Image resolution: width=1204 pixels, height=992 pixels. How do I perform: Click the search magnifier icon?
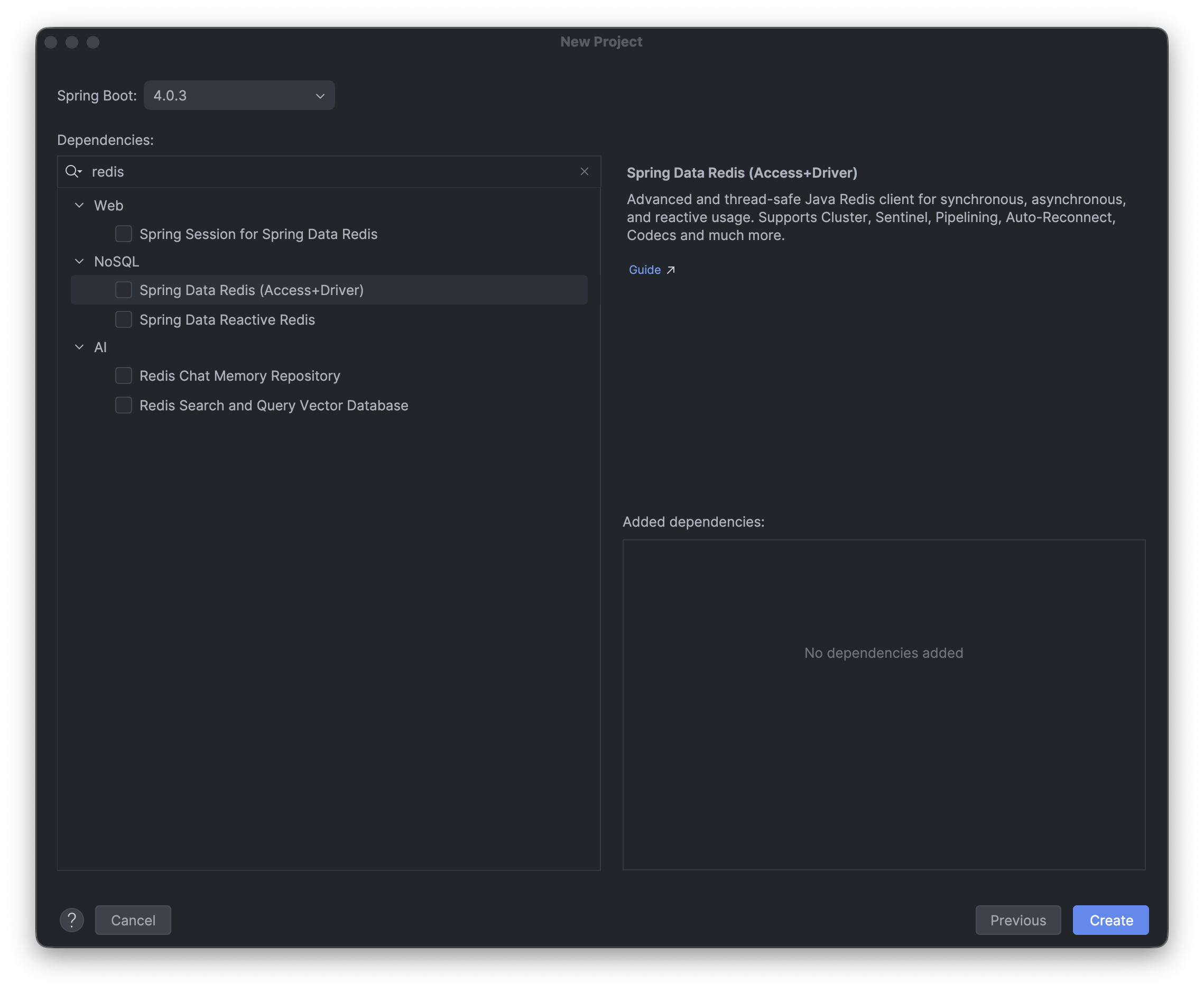pyautogui.click(x=72, y=171)
